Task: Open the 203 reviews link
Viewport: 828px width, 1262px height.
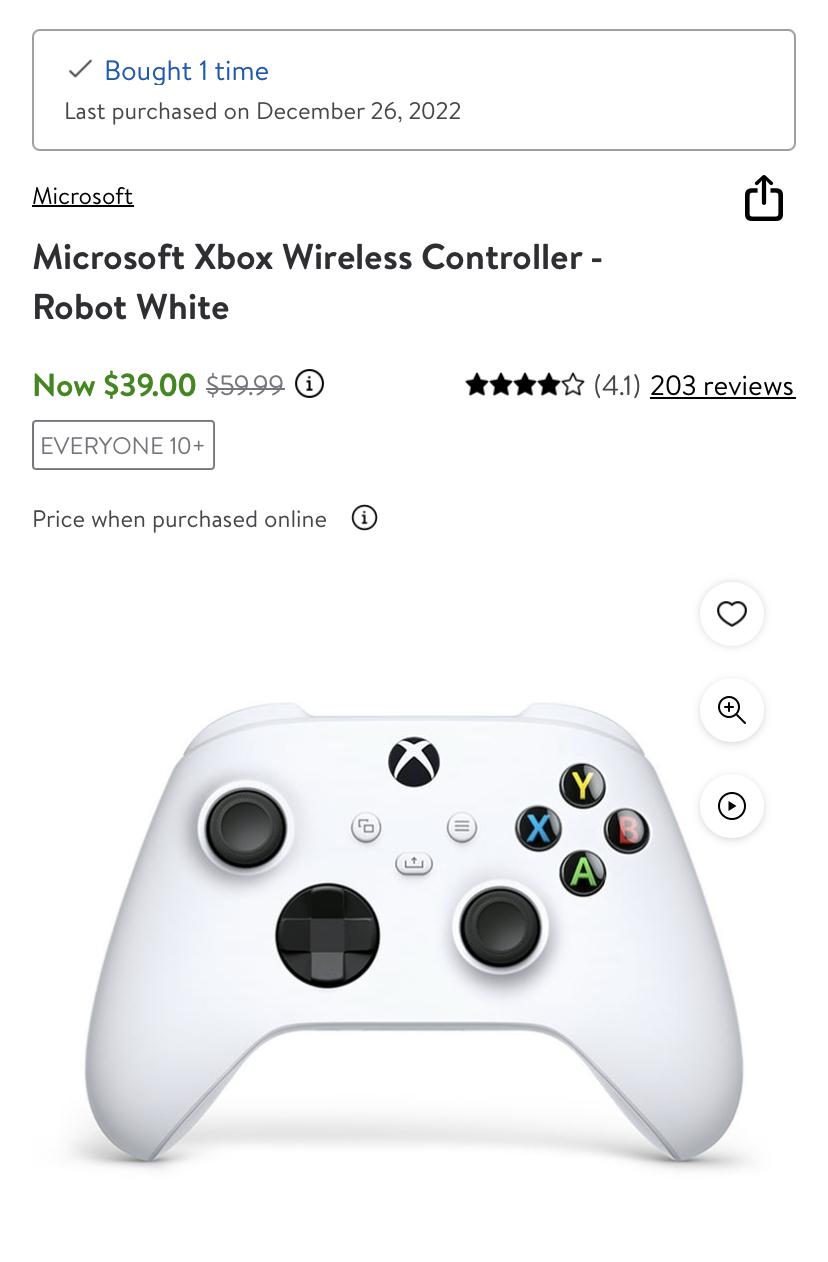Action: tap(722, 385)
